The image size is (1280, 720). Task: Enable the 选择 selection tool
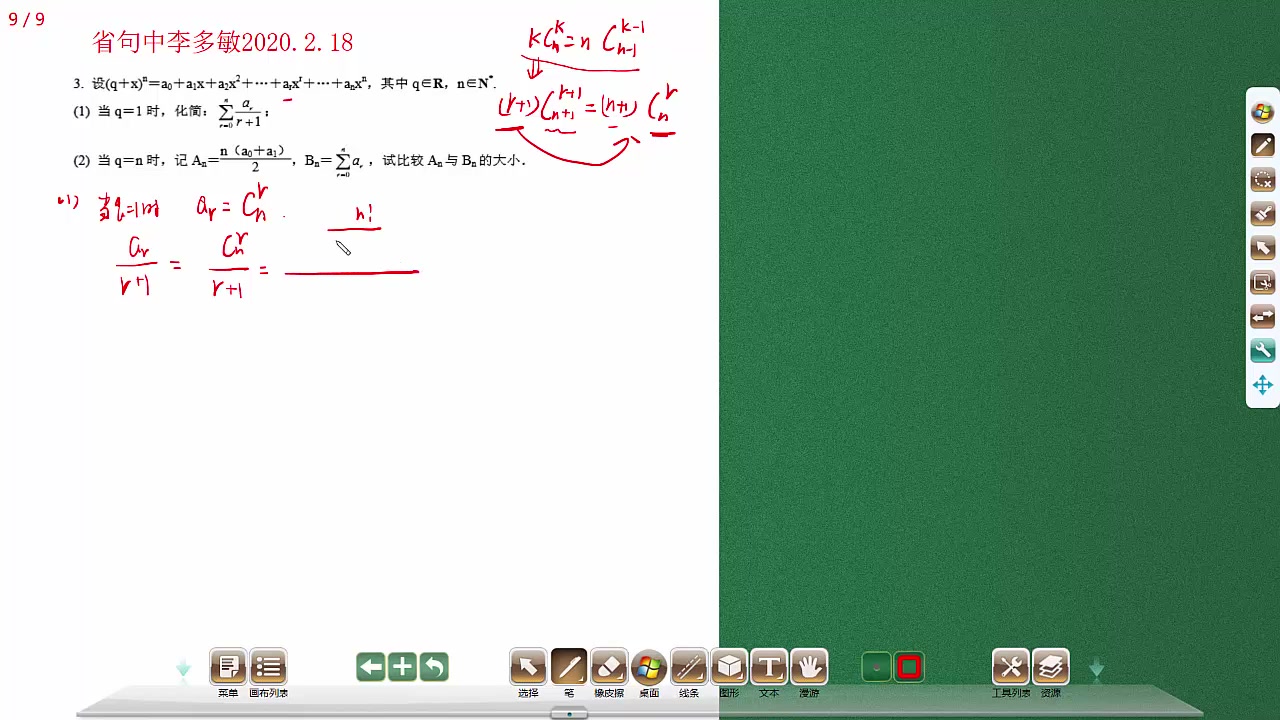[x=528, y=667]
